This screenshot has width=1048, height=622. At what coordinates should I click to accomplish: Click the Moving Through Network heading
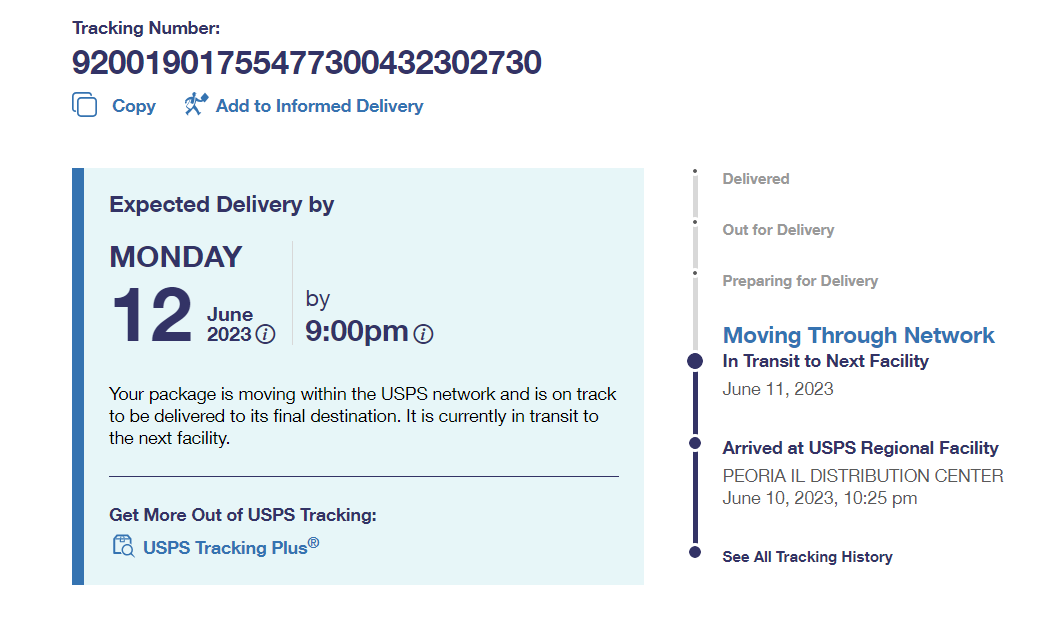(x=858, y=335)
